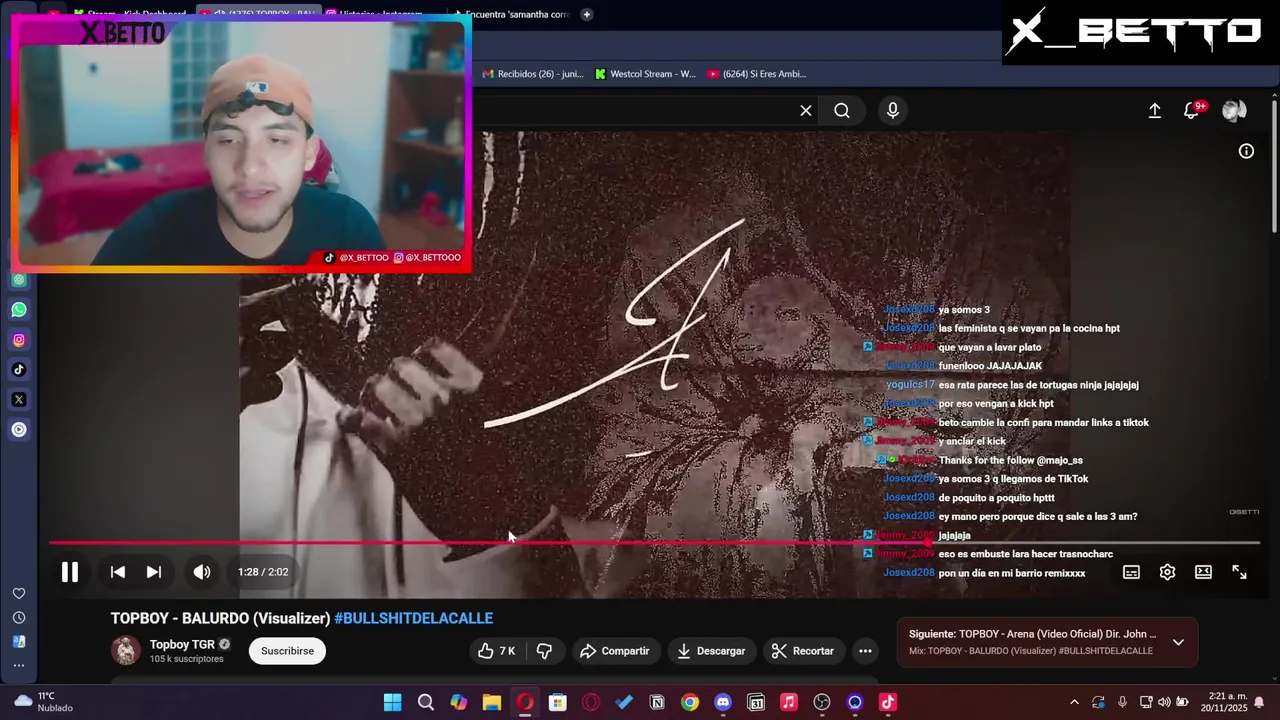Open the weather widget 11°C Nublado
1280x720 pixels.
click(42, 702)
